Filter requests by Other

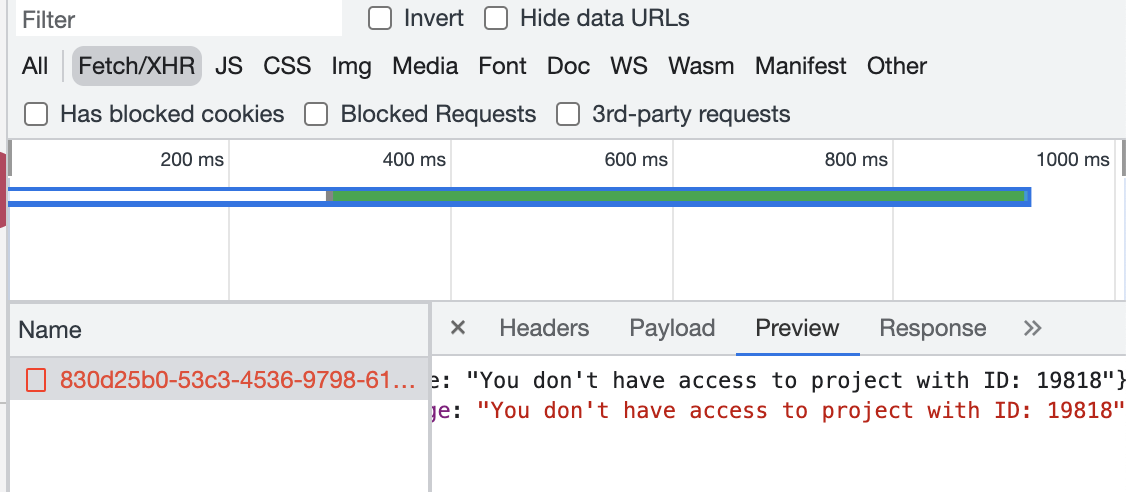click(x=897, y=66)
